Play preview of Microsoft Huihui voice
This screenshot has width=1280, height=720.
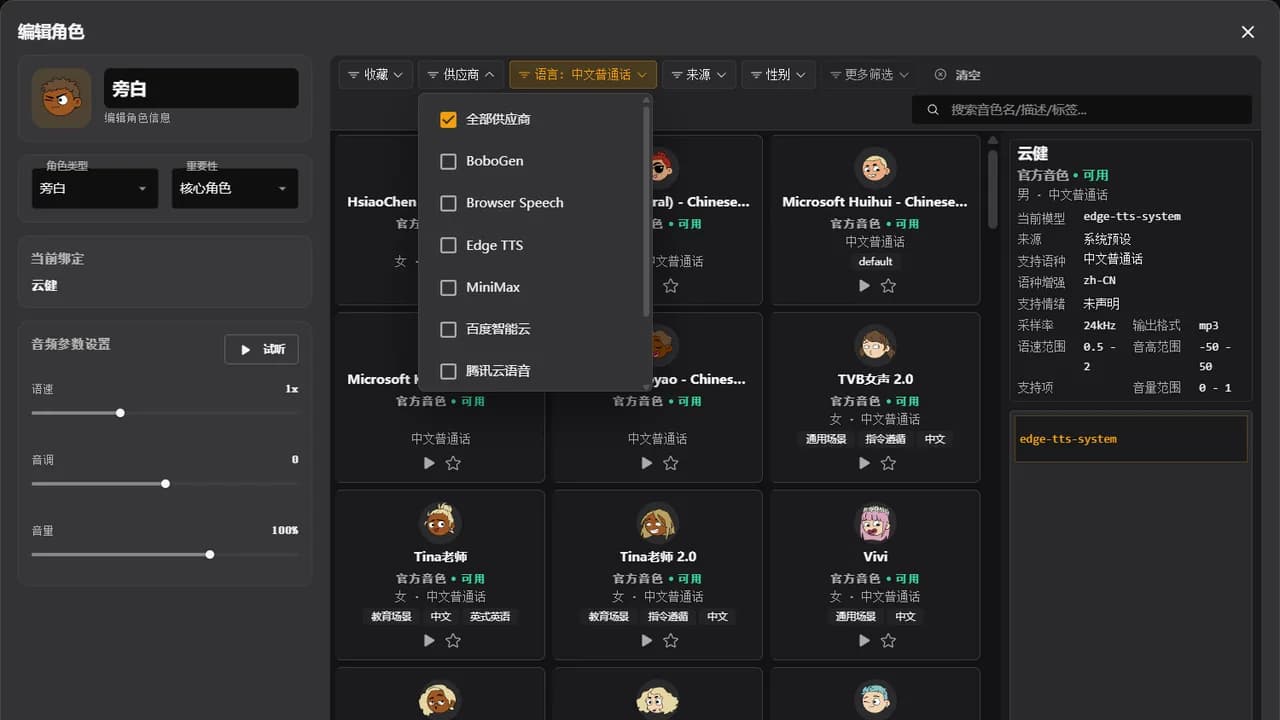pos(864,286)
